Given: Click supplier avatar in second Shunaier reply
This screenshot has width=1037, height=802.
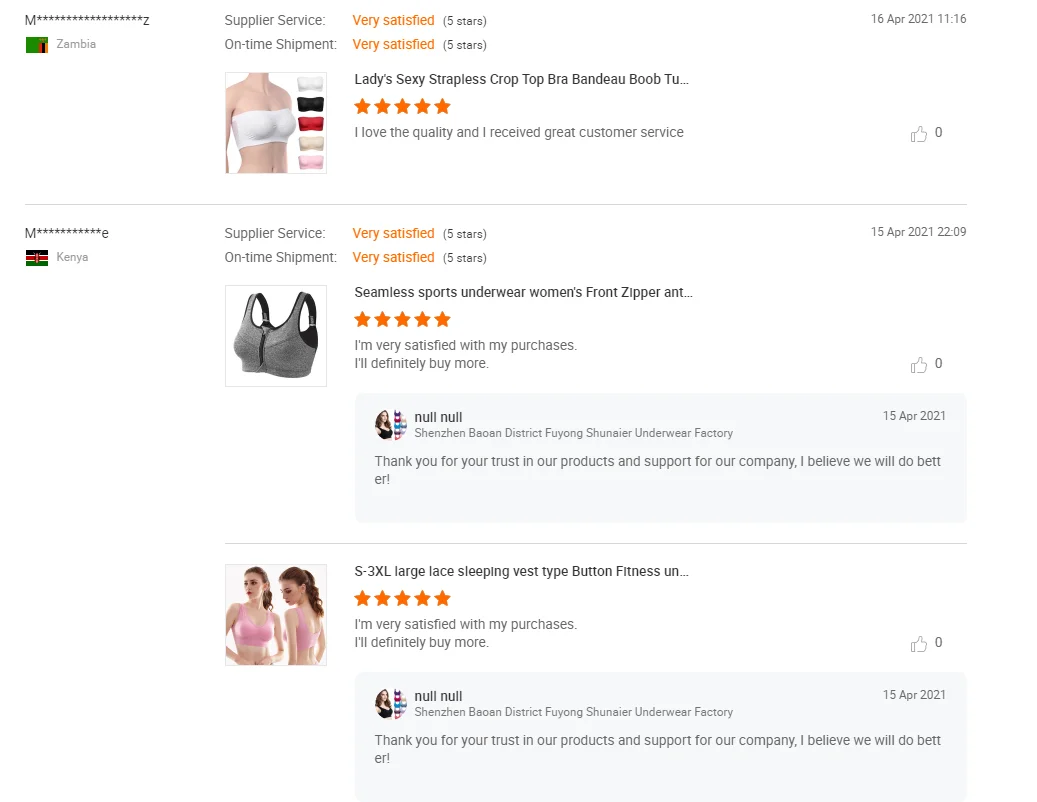Looking at the screenshot, I should [391, 704].
